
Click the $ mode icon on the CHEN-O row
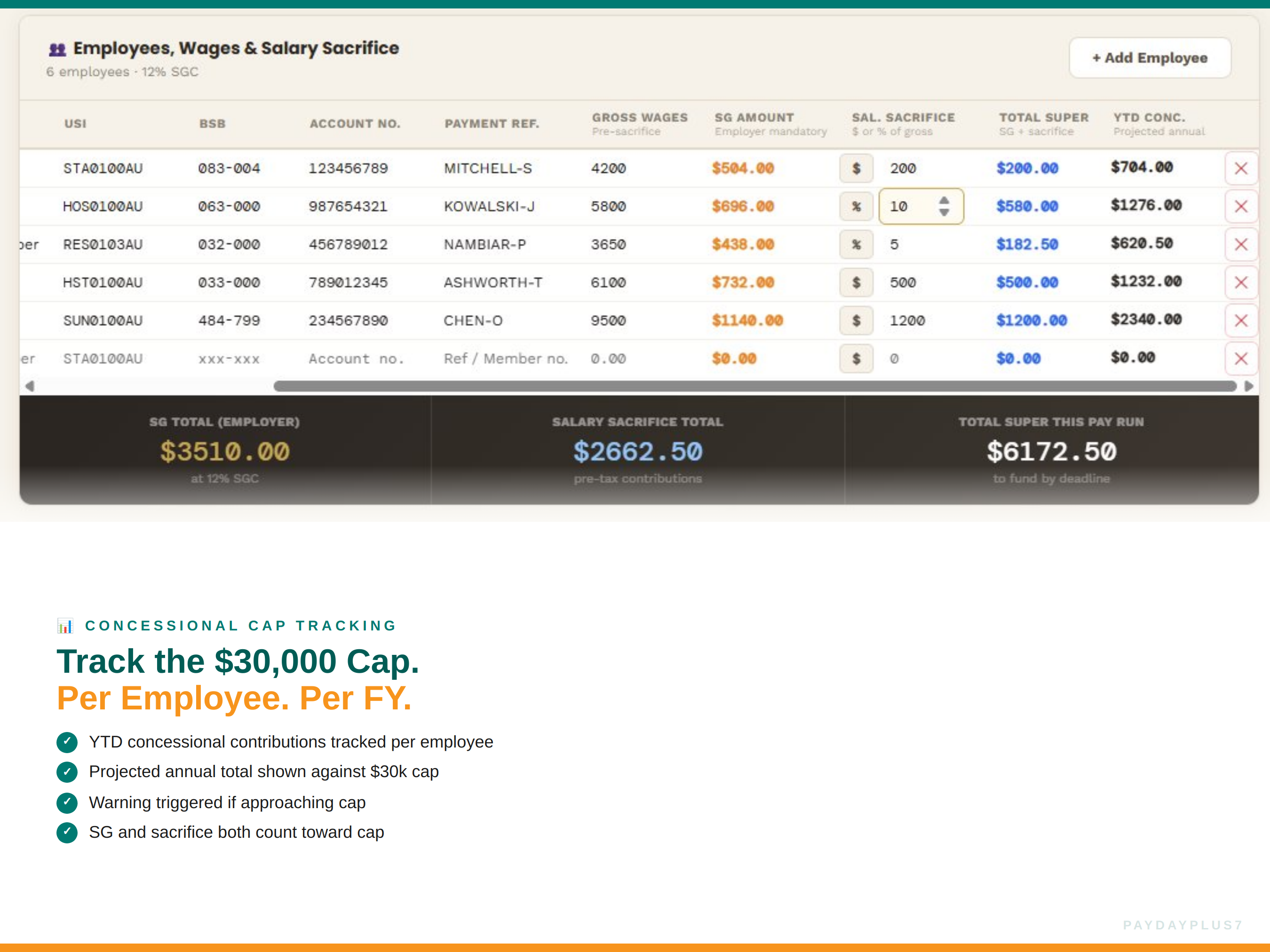(x=856, y=320)
